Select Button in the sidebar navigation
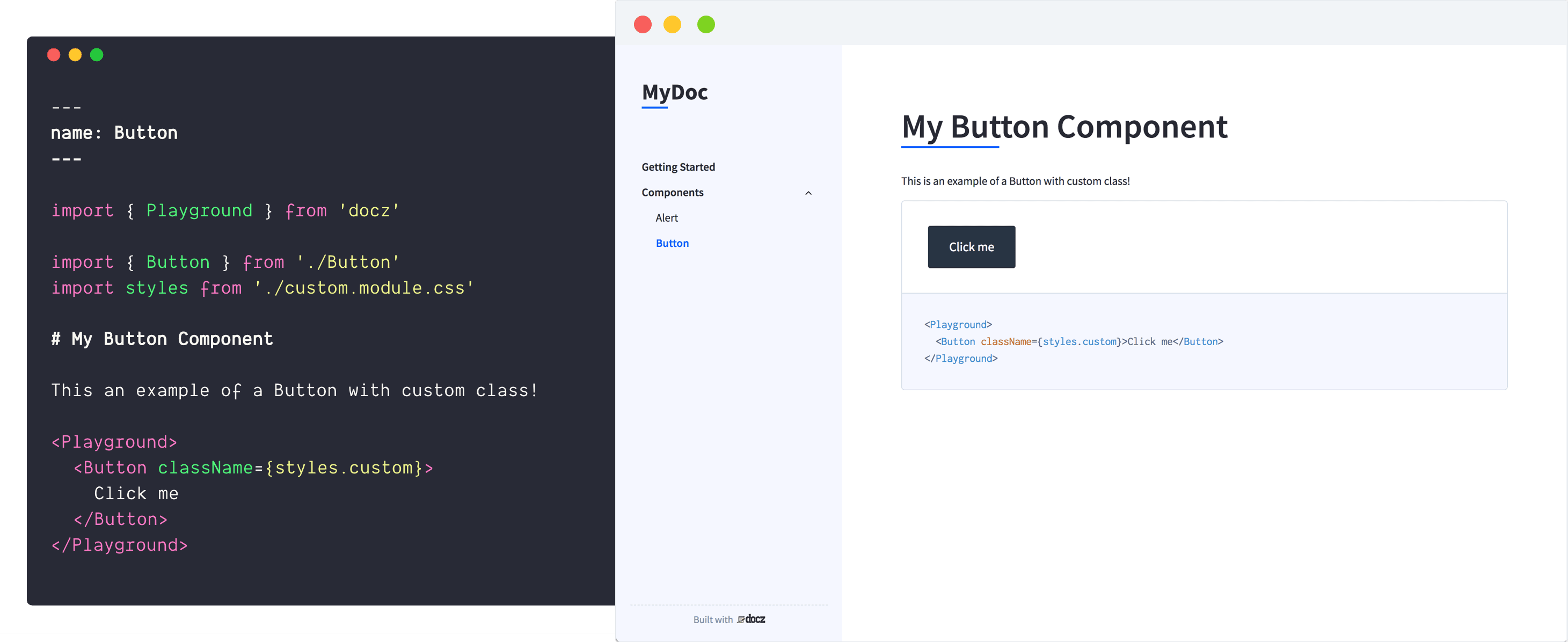Screen dimensions: 1568x642 [x=672, y=243]
